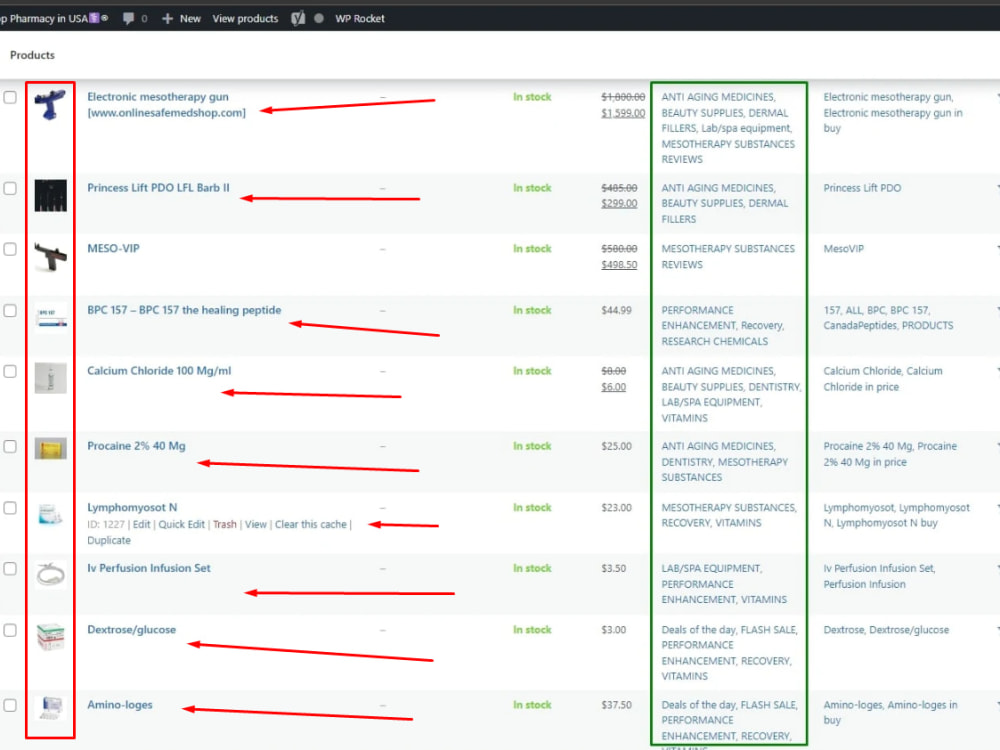
Task: Open BPC 157 healing peptide product
Action: point(184,310)
